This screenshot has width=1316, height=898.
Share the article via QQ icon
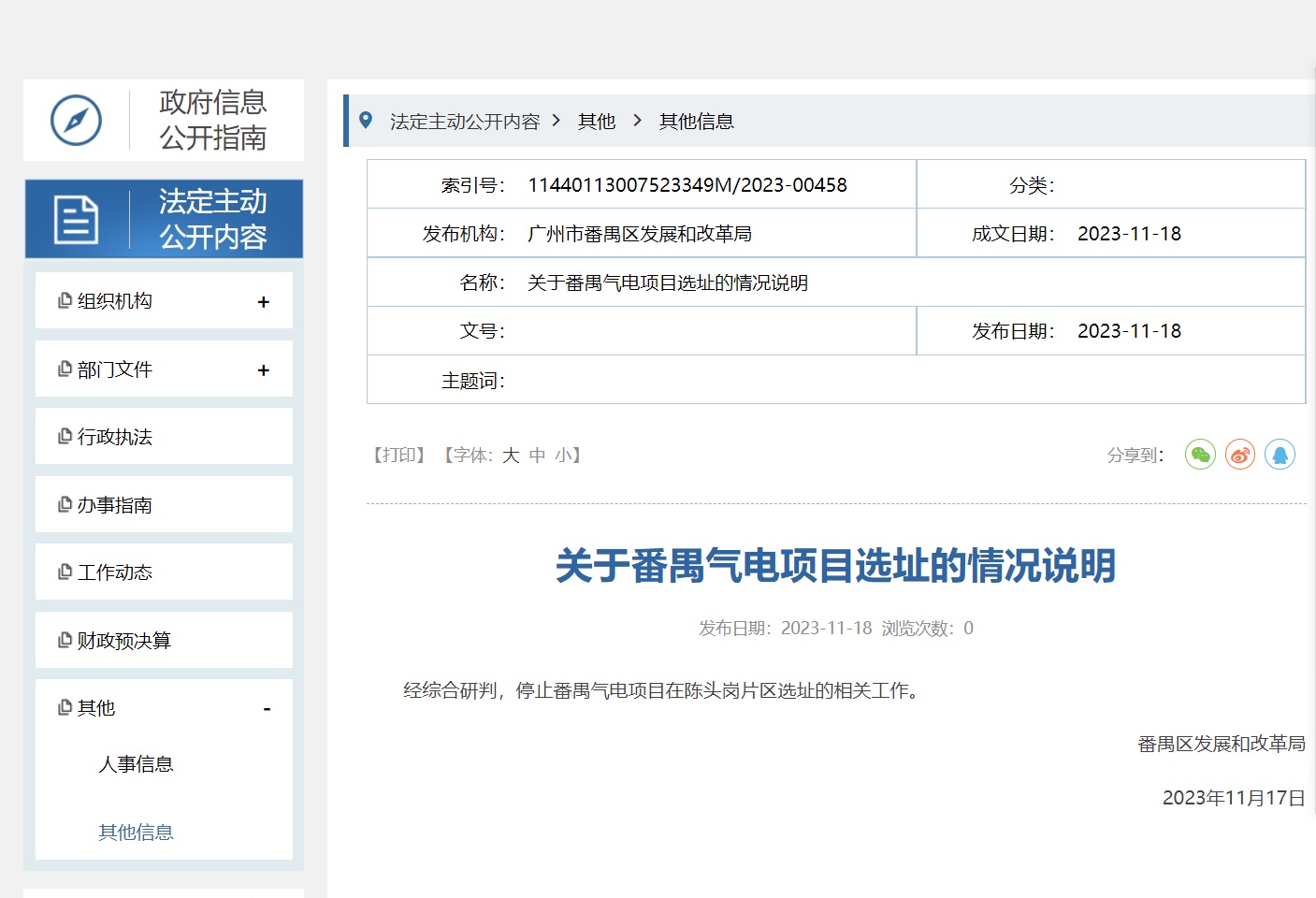[x=1280, y=455]
